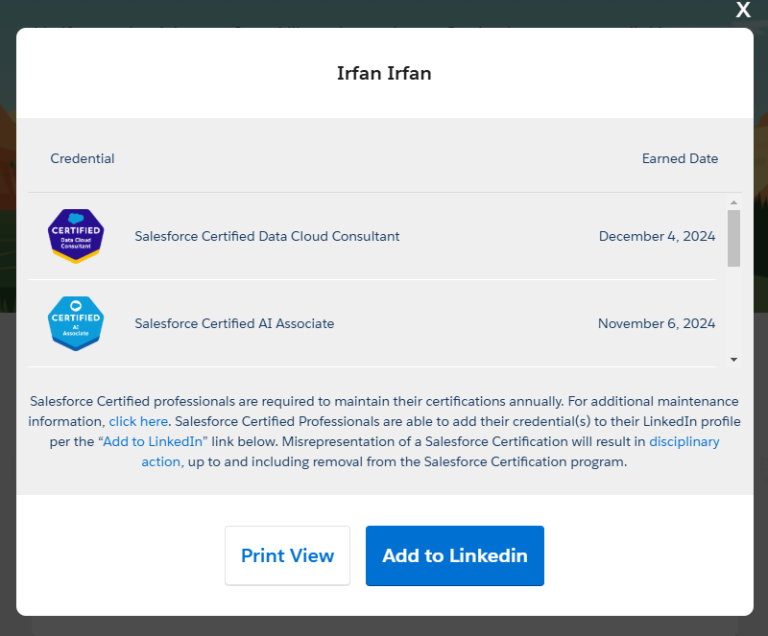The height and width of the screenshot is (636, 768).
Task: Click the date December 4, 2024
Action: click(657, 236)
